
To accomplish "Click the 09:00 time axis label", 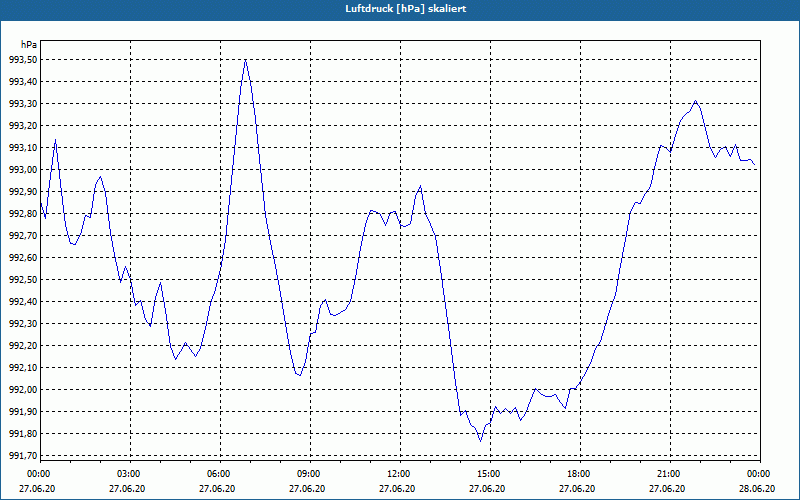I will point(310,474).
